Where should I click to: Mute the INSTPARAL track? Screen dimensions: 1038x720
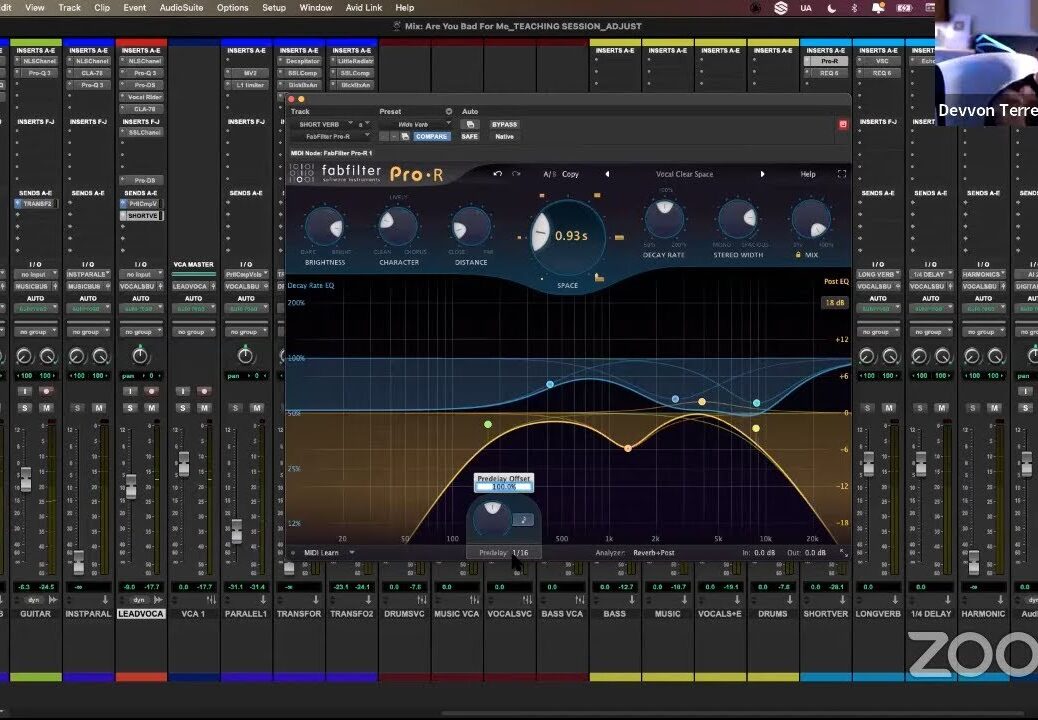[x=99, y=408]
